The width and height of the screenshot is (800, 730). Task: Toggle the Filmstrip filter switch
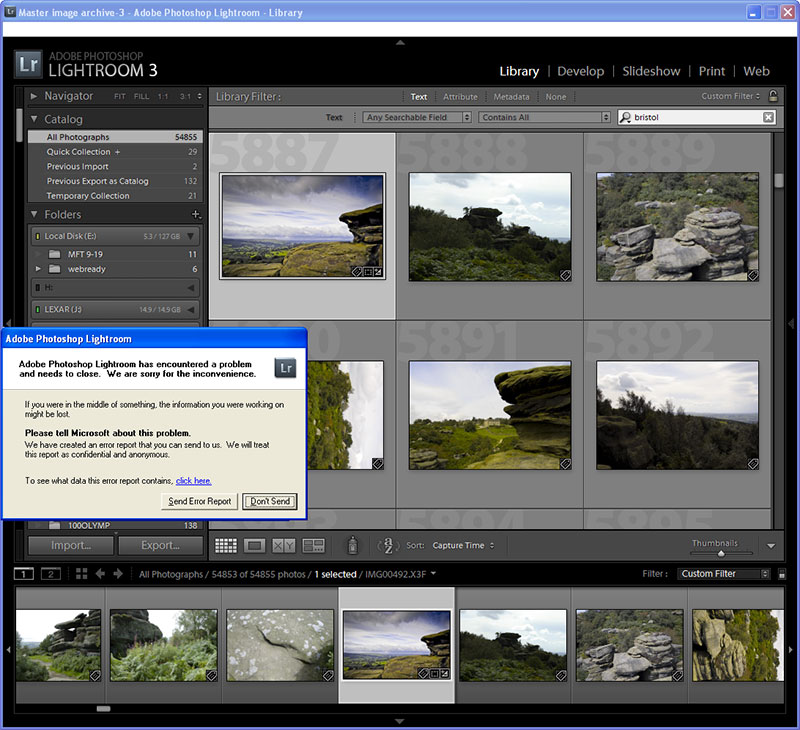[x=781, y=574]
